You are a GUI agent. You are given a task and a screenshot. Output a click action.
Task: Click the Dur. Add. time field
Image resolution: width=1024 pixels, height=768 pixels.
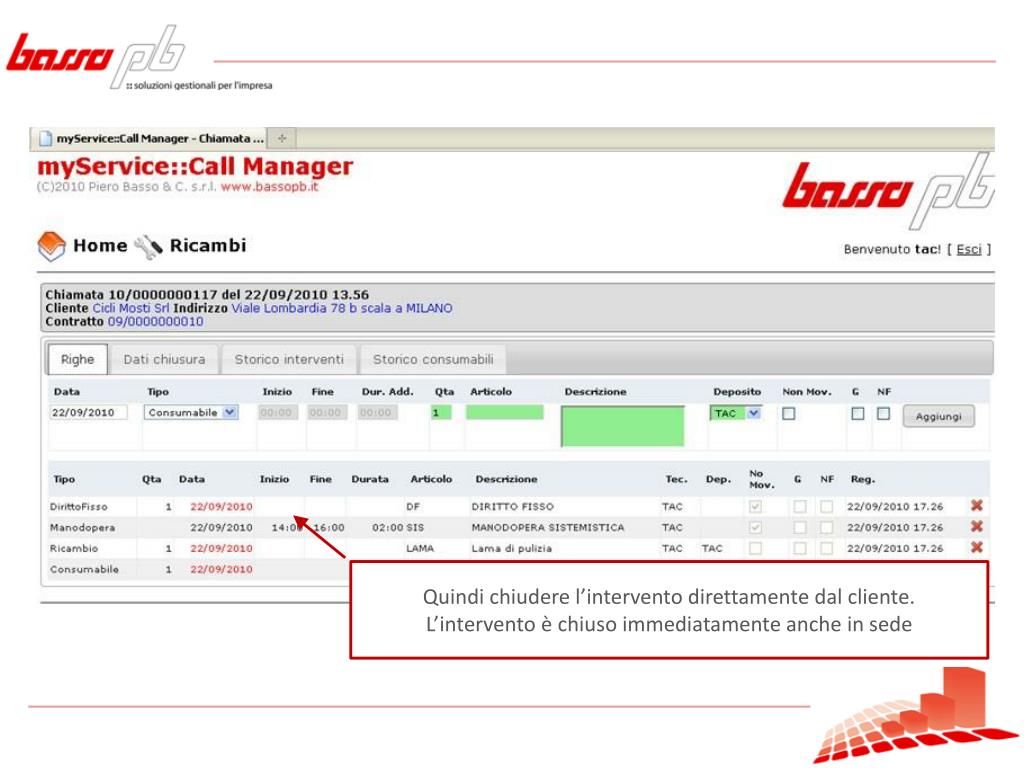(377, 413)
